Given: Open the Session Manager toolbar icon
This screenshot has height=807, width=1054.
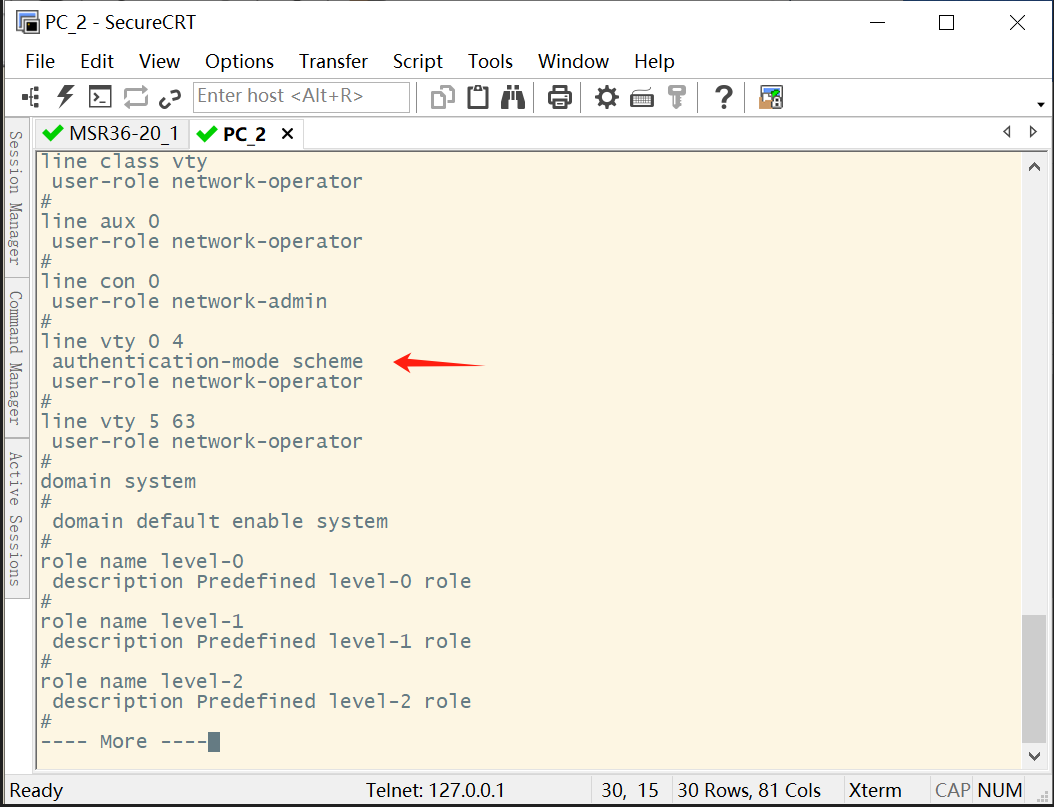Looking at the screenshot, I should click(x=31, y=97).
